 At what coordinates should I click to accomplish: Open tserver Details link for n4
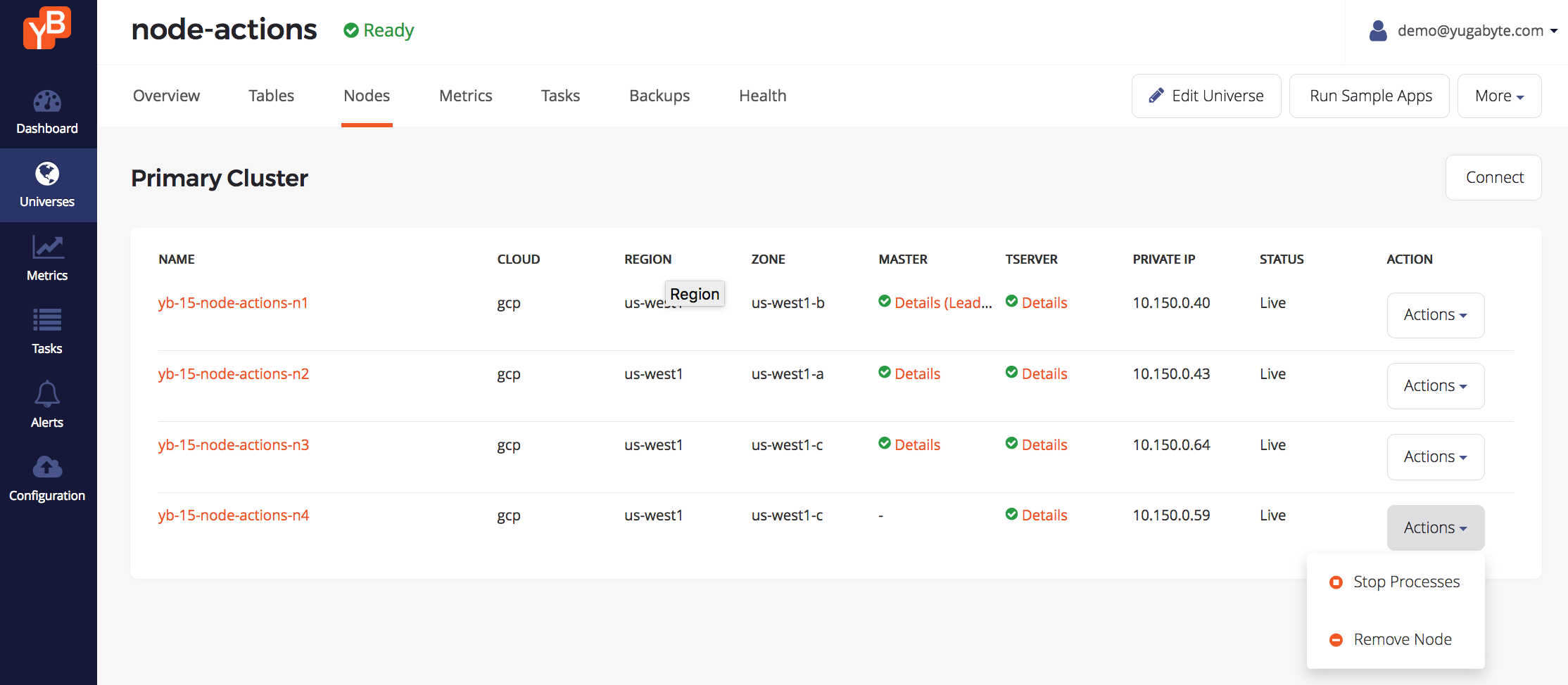pos(1044,516)
